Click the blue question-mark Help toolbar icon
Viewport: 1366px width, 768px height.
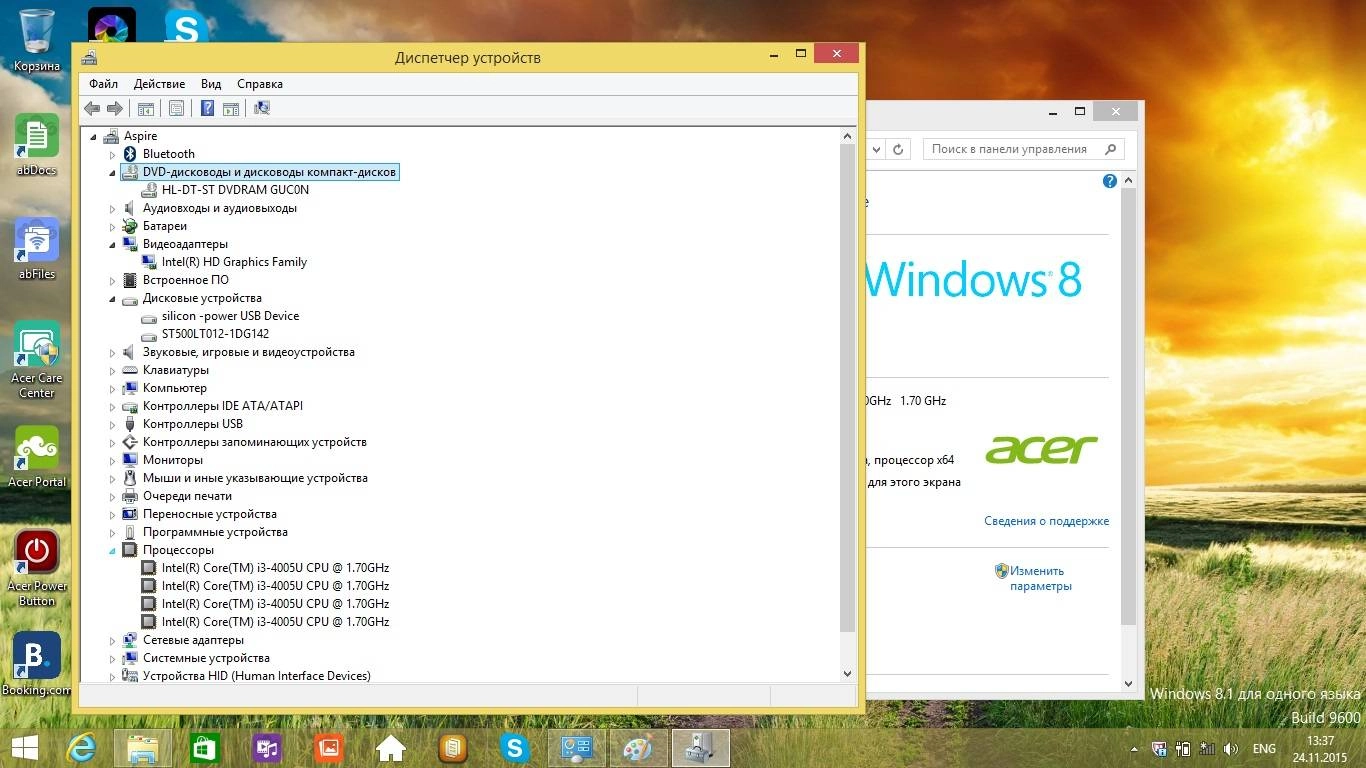(207, 108)
